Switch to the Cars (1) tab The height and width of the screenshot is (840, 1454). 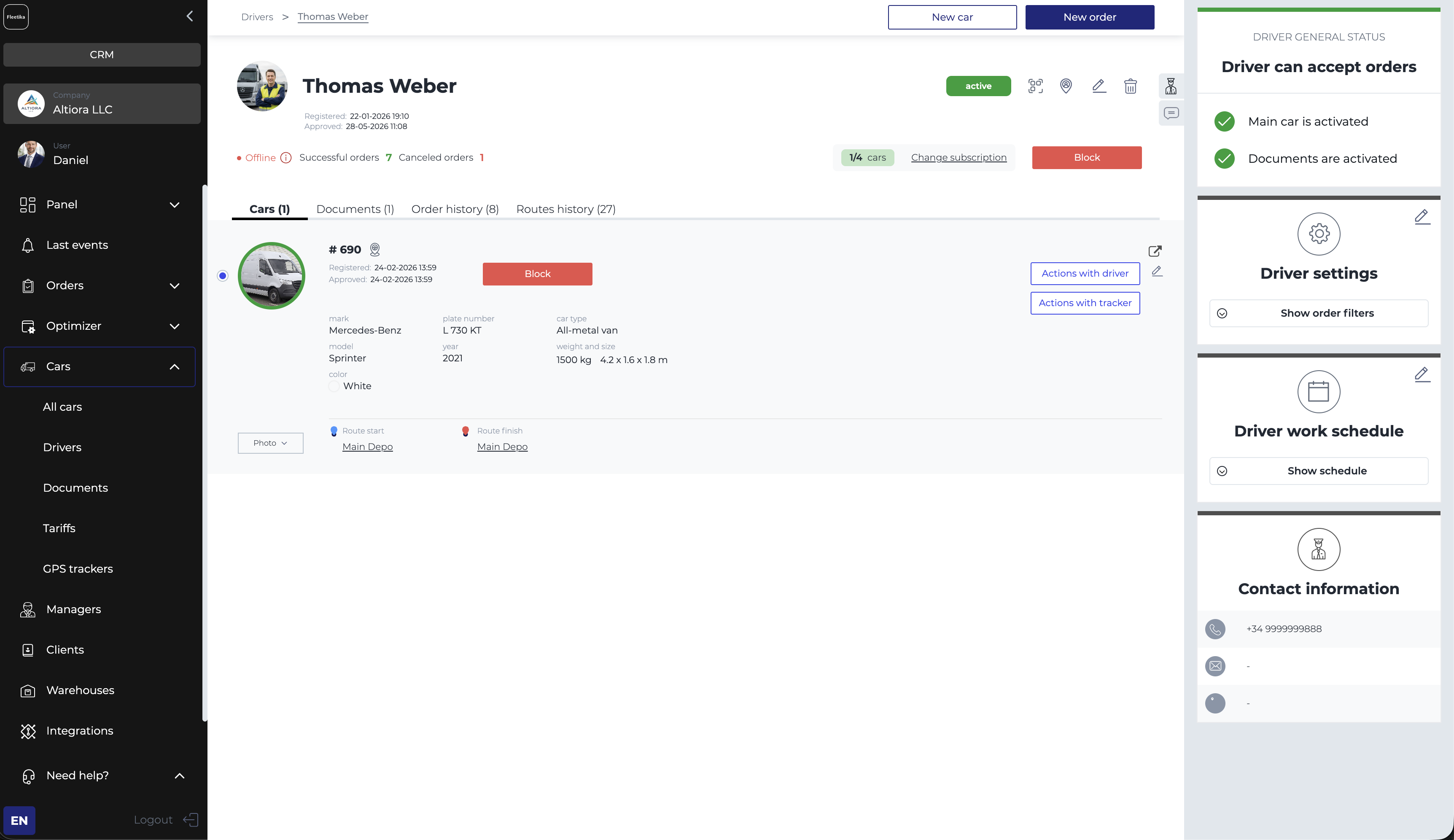[269, 209]
